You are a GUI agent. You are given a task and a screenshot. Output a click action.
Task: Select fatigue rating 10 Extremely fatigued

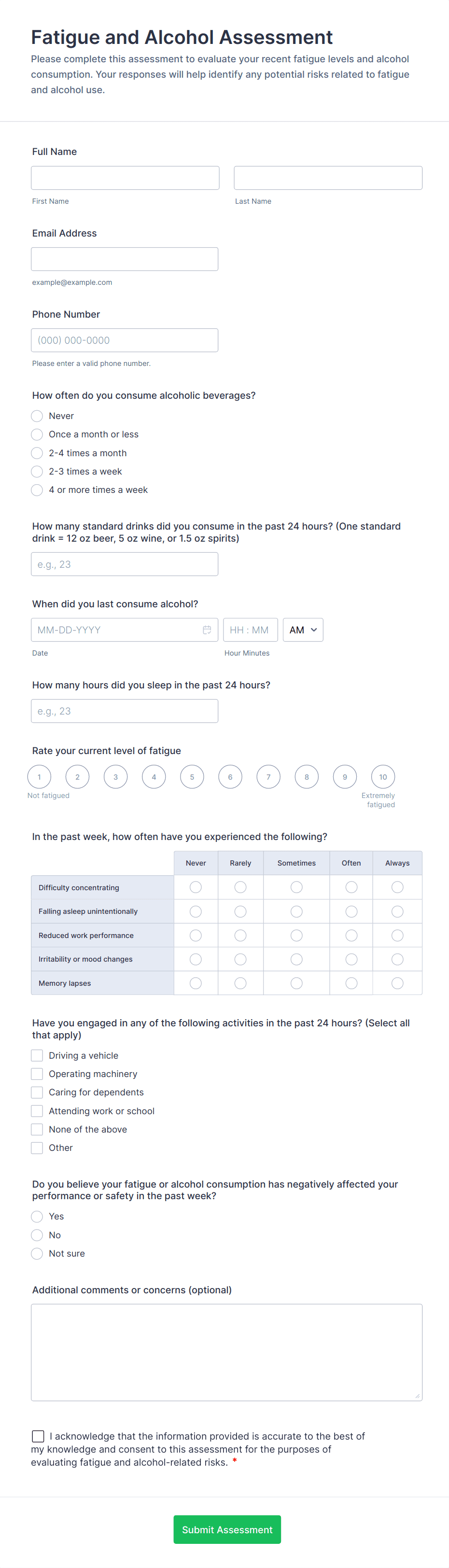[x=383, y=777]
